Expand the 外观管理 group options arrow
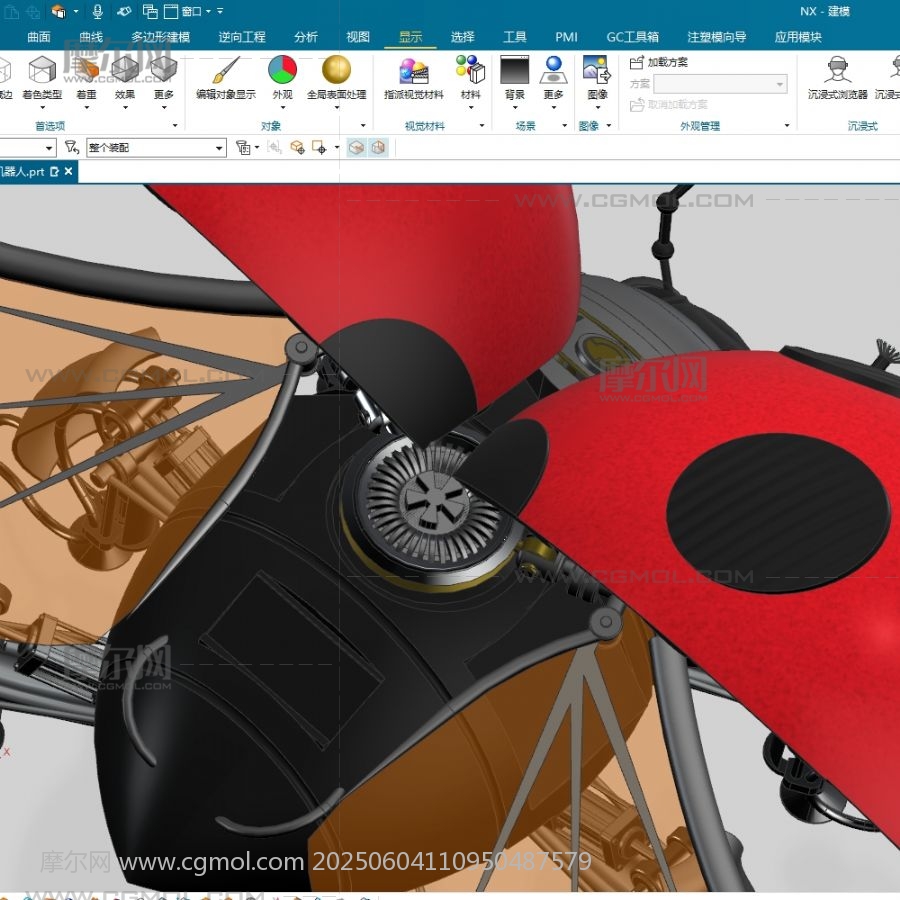The image size is (900, 900). [787, 125]
